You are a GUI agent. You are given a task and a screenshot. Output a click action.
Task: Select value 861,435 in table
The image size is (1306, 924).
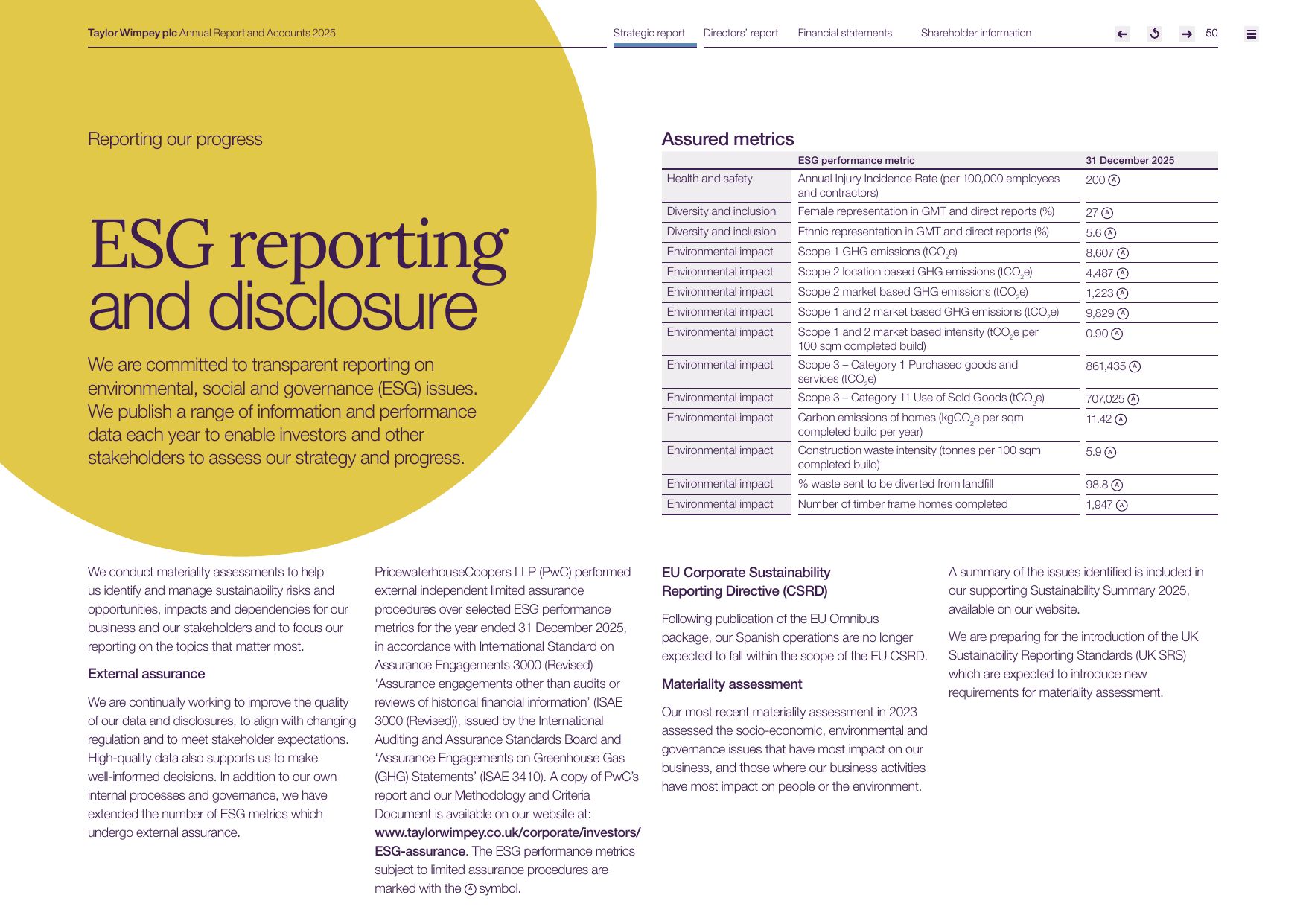point(1106,366)
